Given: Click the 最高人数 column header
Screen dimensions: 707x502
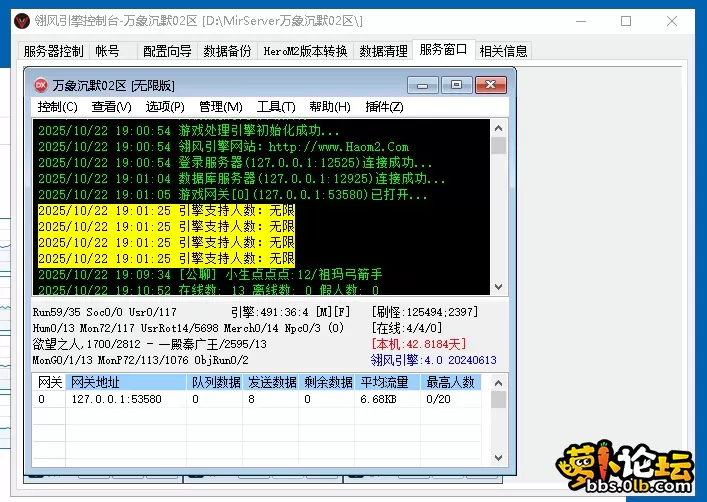Looking at the screenshot, I should (451, 382).
